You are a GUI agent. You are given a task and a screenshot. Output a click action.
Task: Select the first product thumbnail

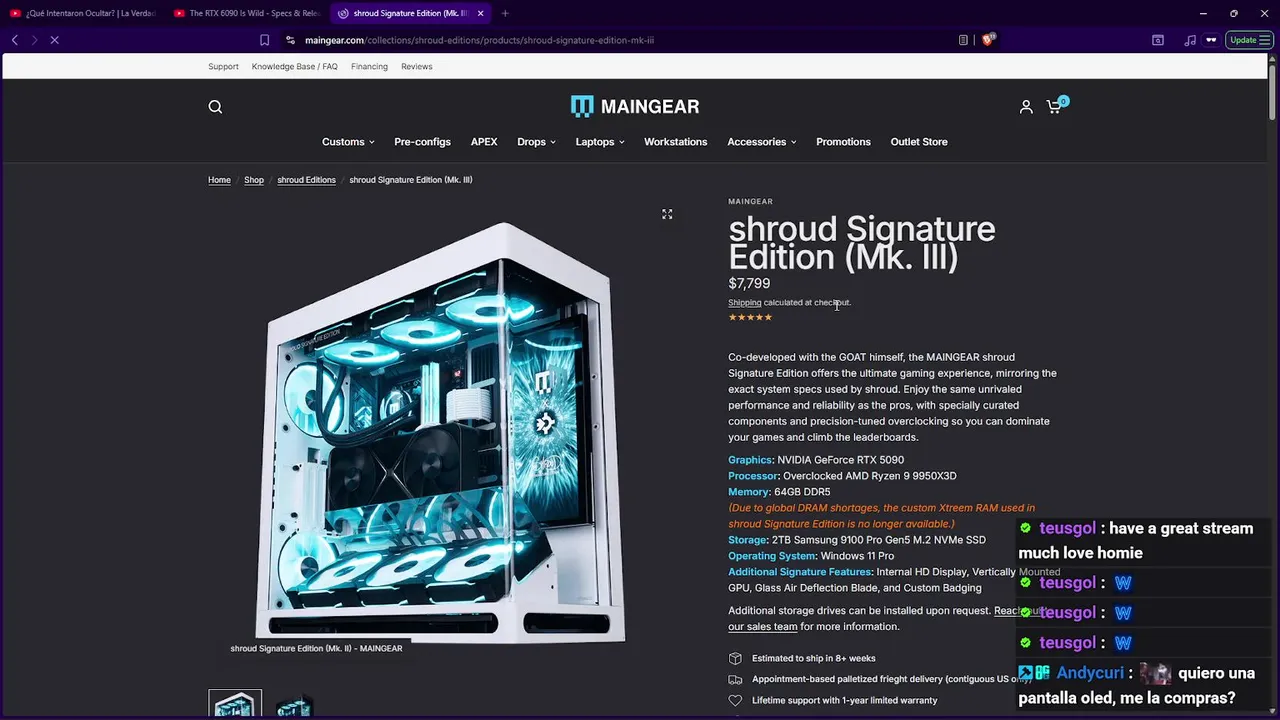point(235,703)
